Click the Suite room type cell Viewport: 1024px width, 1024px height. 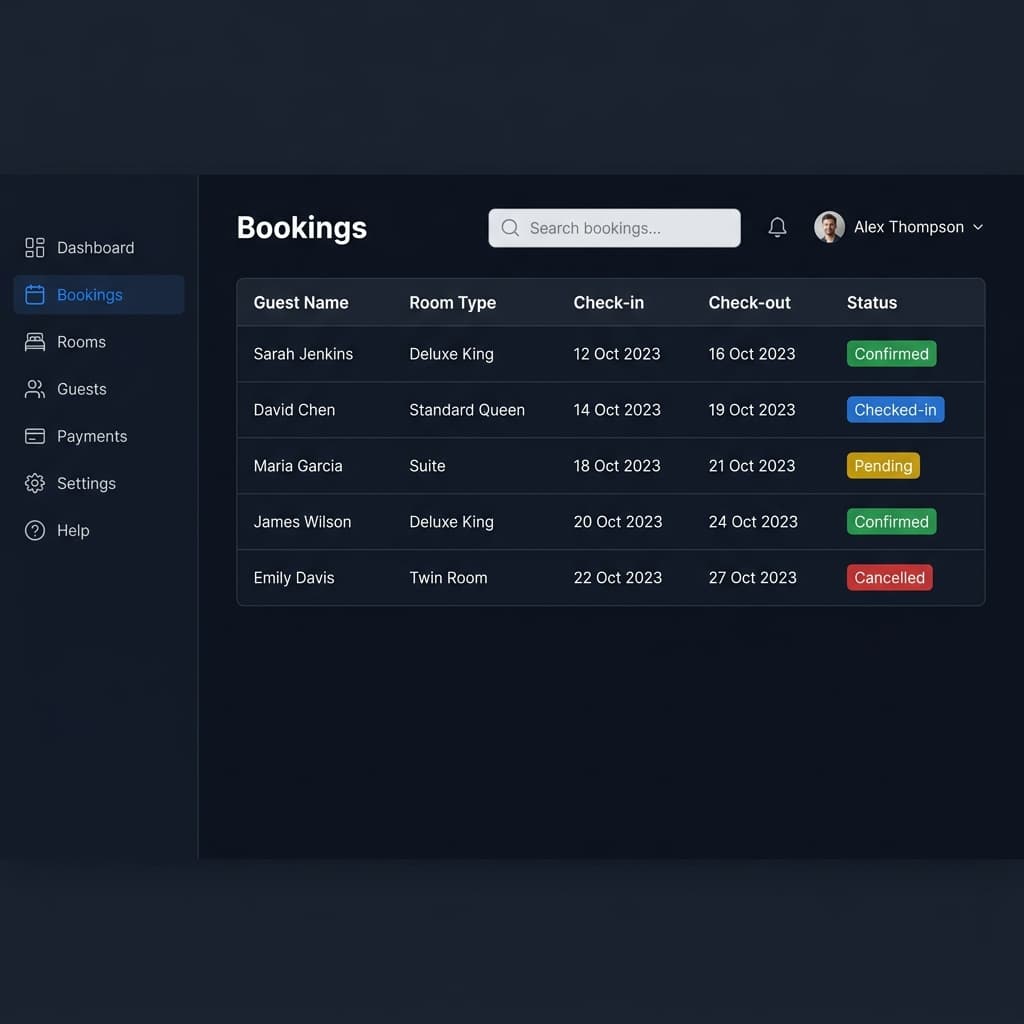(427, 466)
